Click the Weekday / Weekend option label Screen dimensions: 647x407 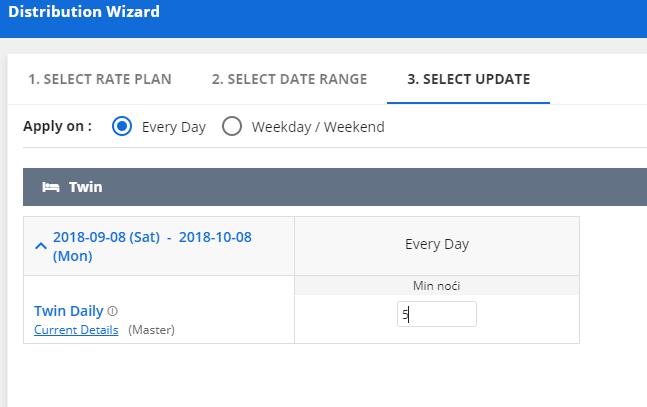coord(318,127)
